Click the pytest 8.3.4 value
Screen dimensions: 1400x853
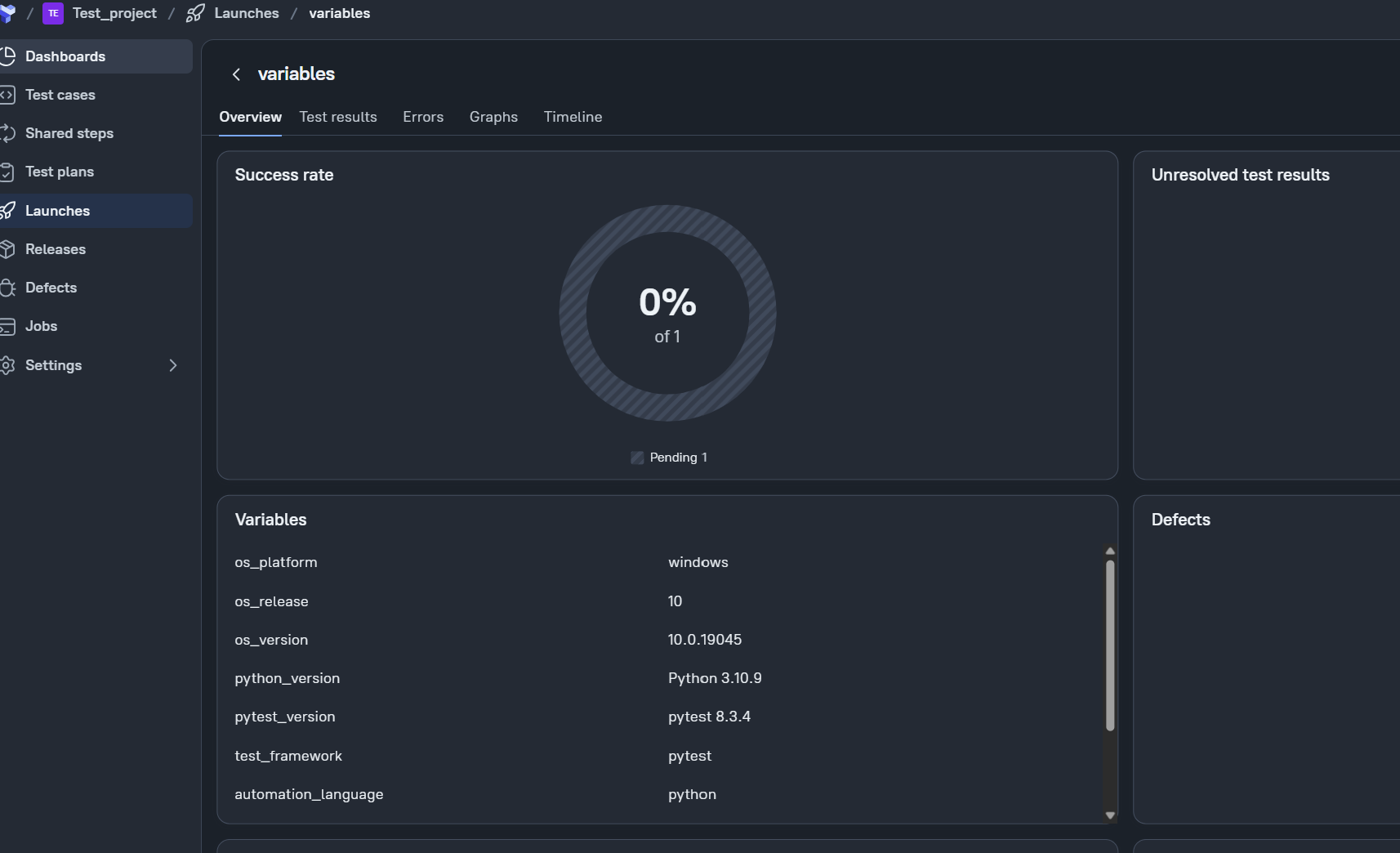(709, 717)
